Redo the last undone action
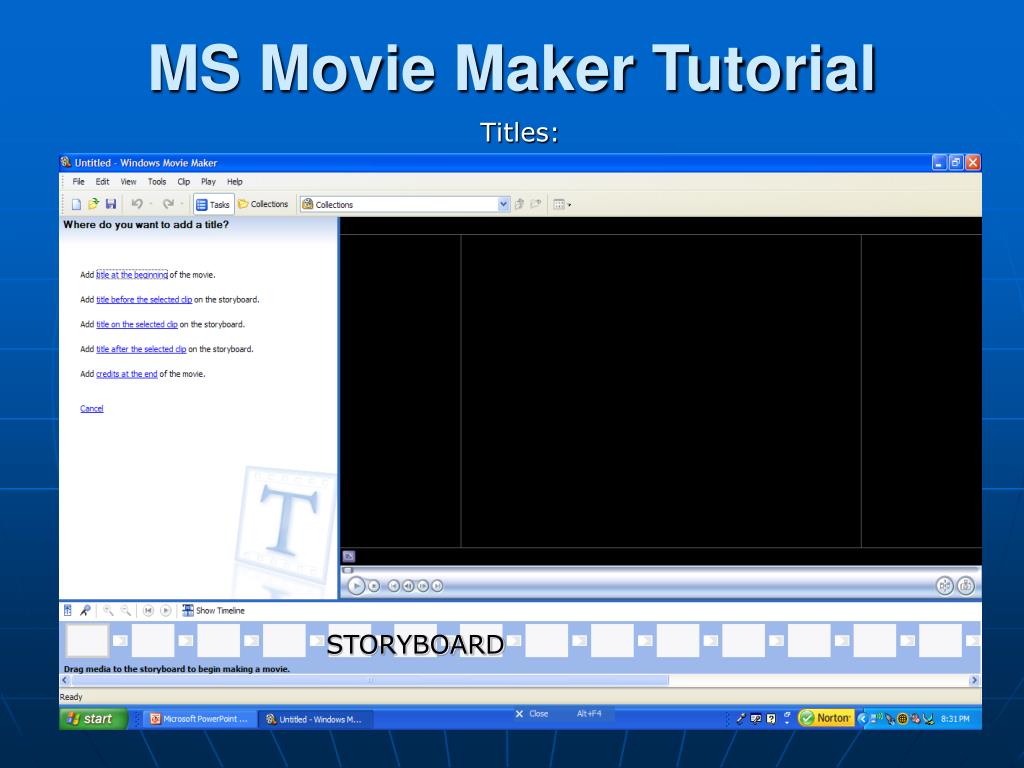The width and height of the screenshot is (1024, 768). (168, 204)
